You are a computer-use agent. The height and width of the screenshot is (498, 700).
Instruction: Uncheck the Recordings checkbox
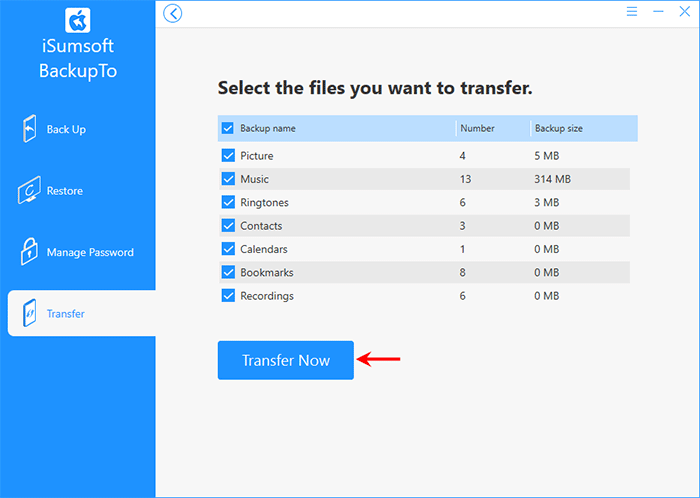tap(228, 295)
